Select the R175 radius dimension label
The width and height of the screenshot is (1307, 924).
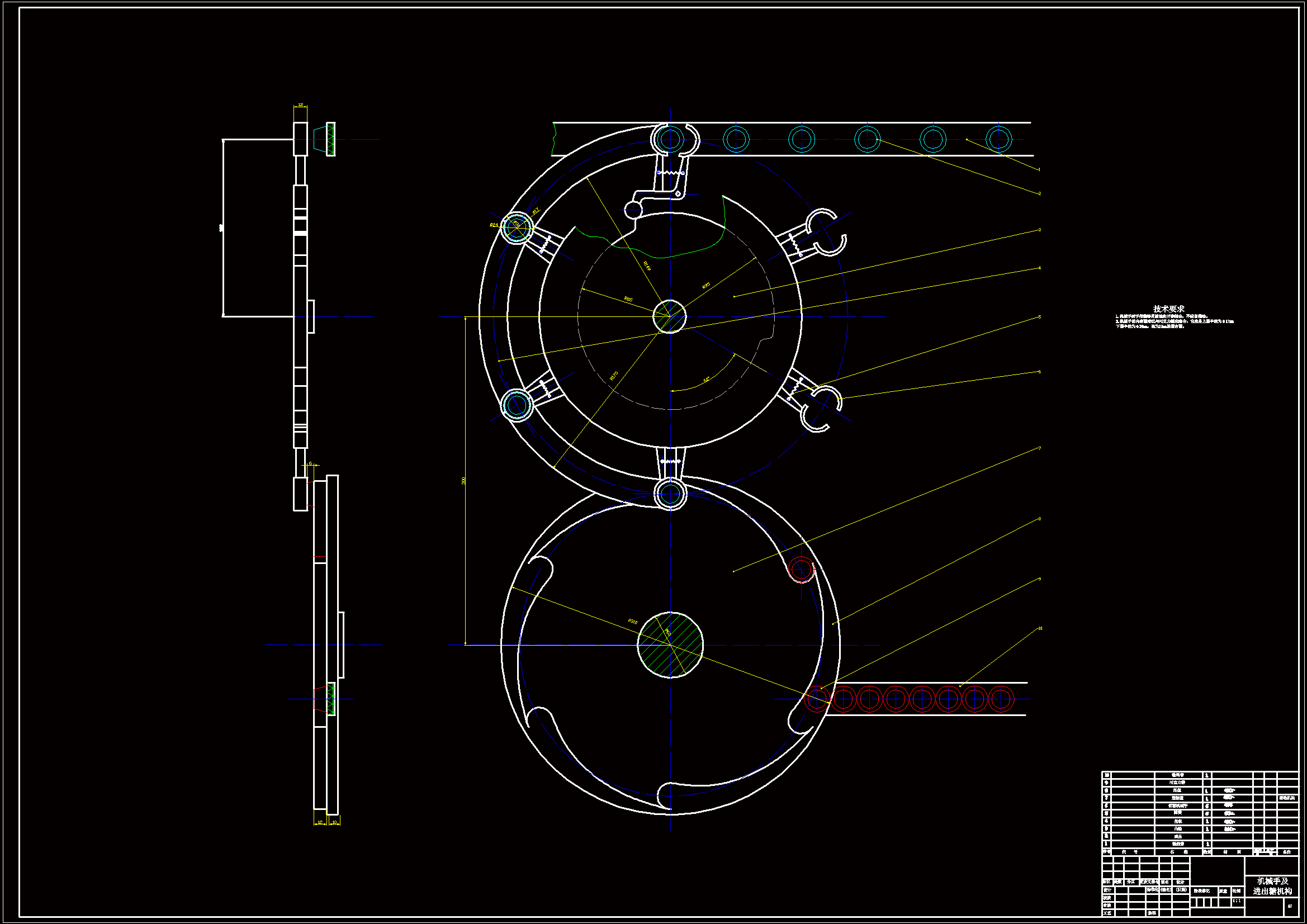click(x=614, y=376)
